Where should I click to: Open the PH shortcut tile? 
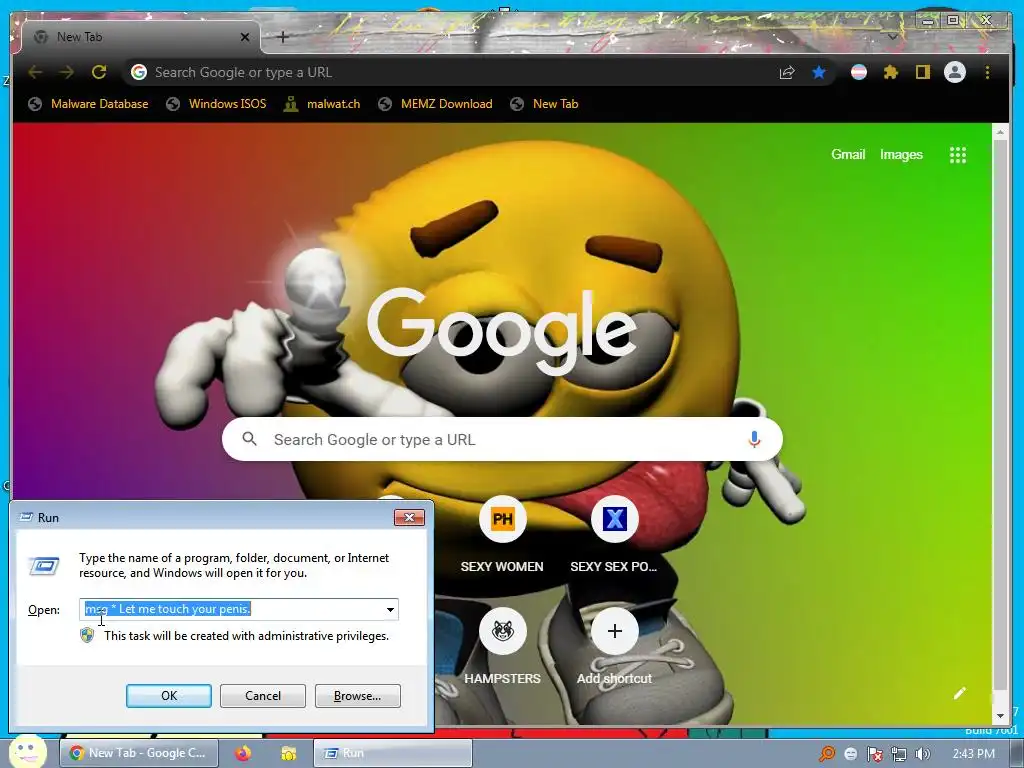(502, 519)
